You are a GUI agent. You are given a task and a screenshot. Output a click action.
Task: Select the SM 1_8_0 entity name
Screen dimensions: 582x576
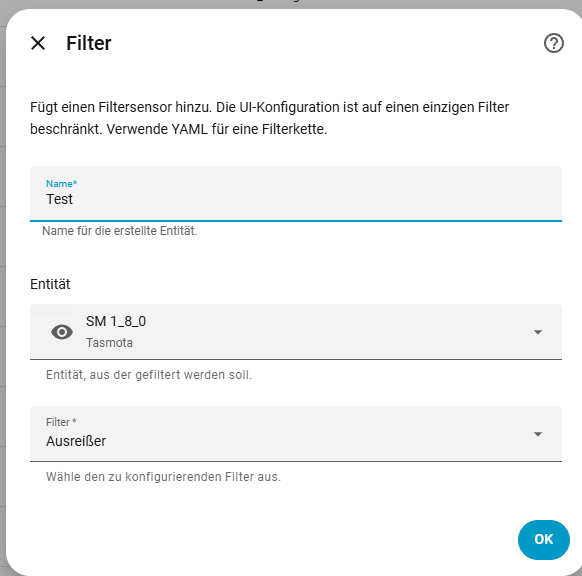[x=116, y=321]
